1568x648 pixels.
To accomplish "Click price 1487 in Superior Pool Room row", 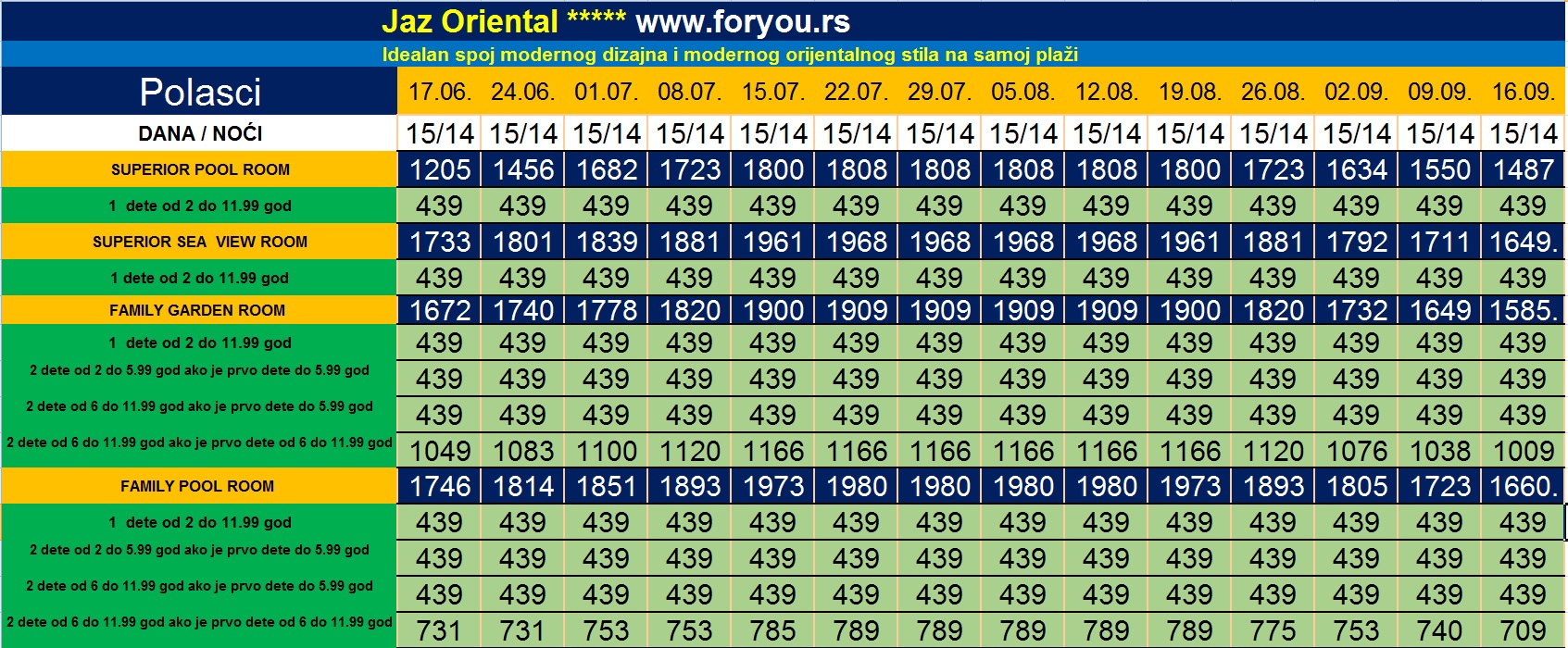I will 1524,169.
